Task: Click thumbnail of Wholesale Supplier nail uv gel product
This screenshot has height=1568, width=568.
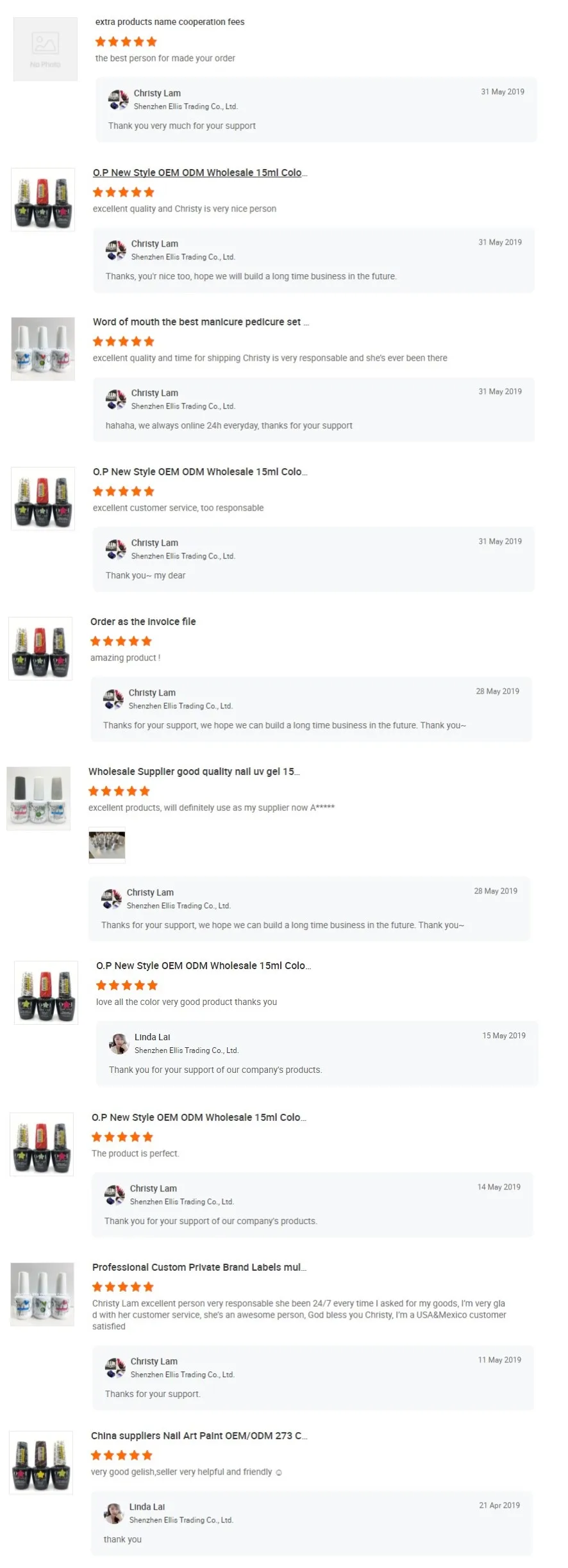Action: tap(38, 798)
